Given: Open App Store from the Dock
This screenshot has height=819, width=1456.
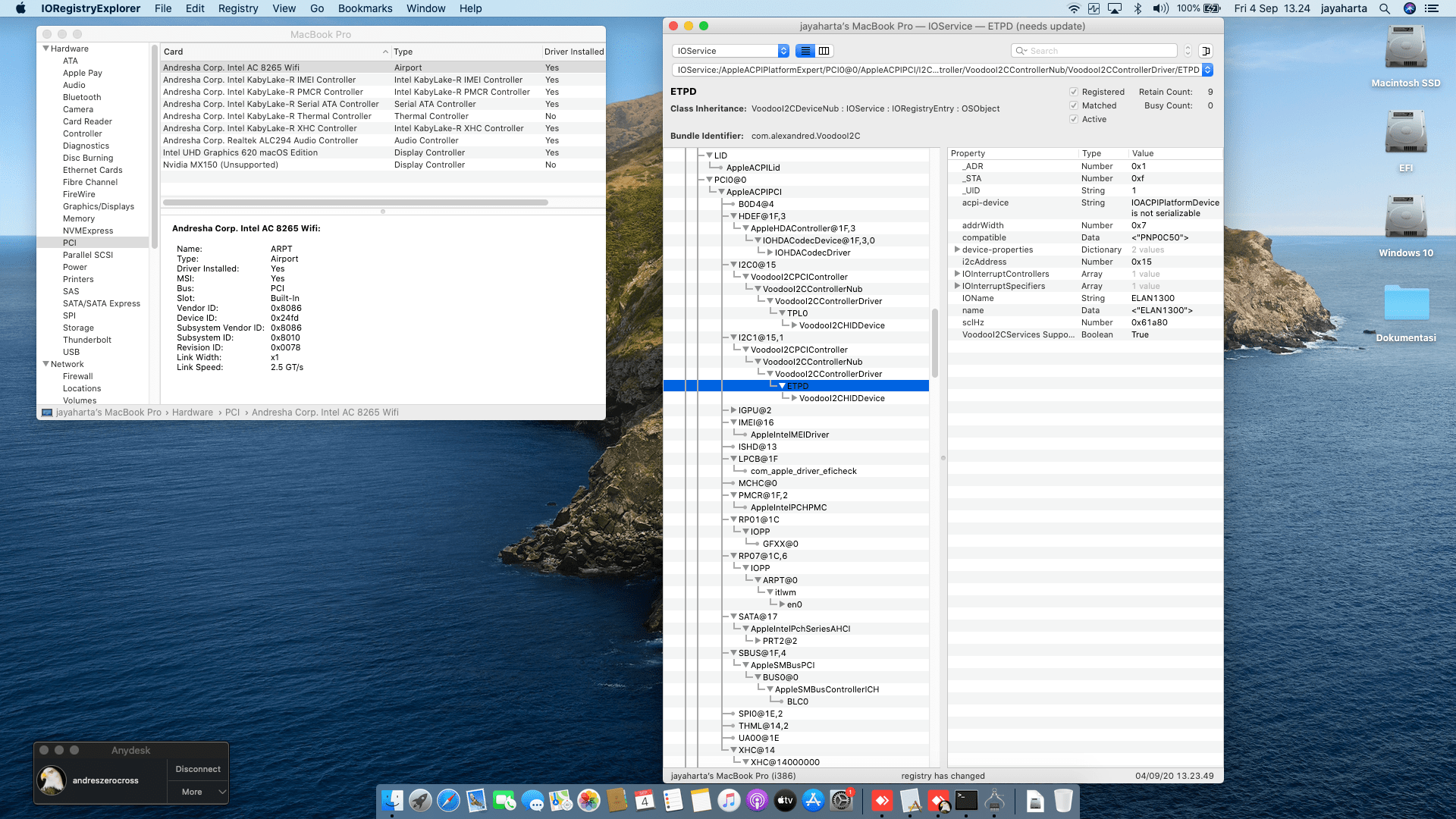Looking at the screenshot, I should pos(813,800).
